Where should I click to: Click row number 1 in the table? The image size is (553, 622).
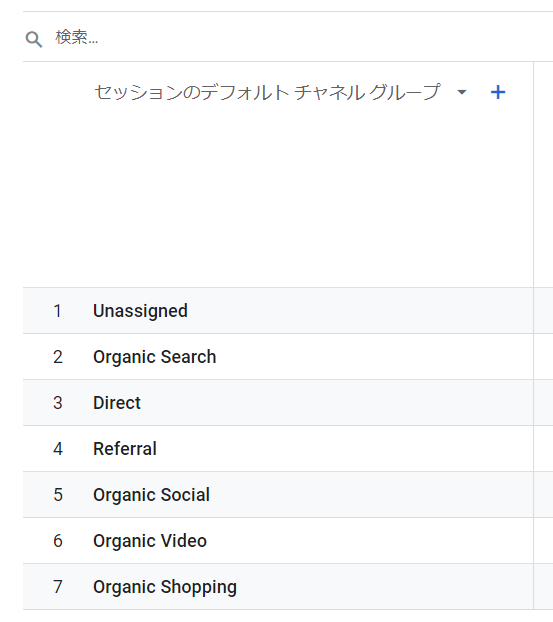58,311
